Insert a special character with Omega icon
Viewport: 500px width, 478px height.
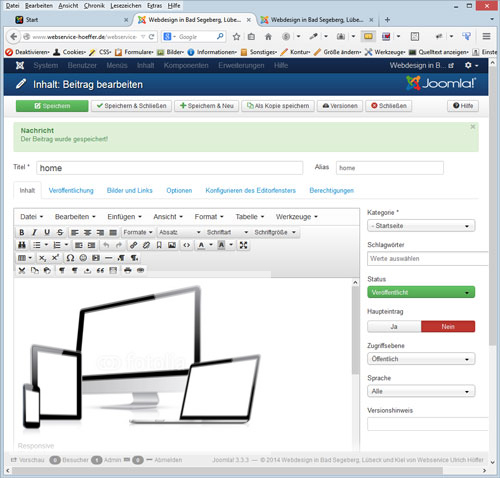click(70, 258)
